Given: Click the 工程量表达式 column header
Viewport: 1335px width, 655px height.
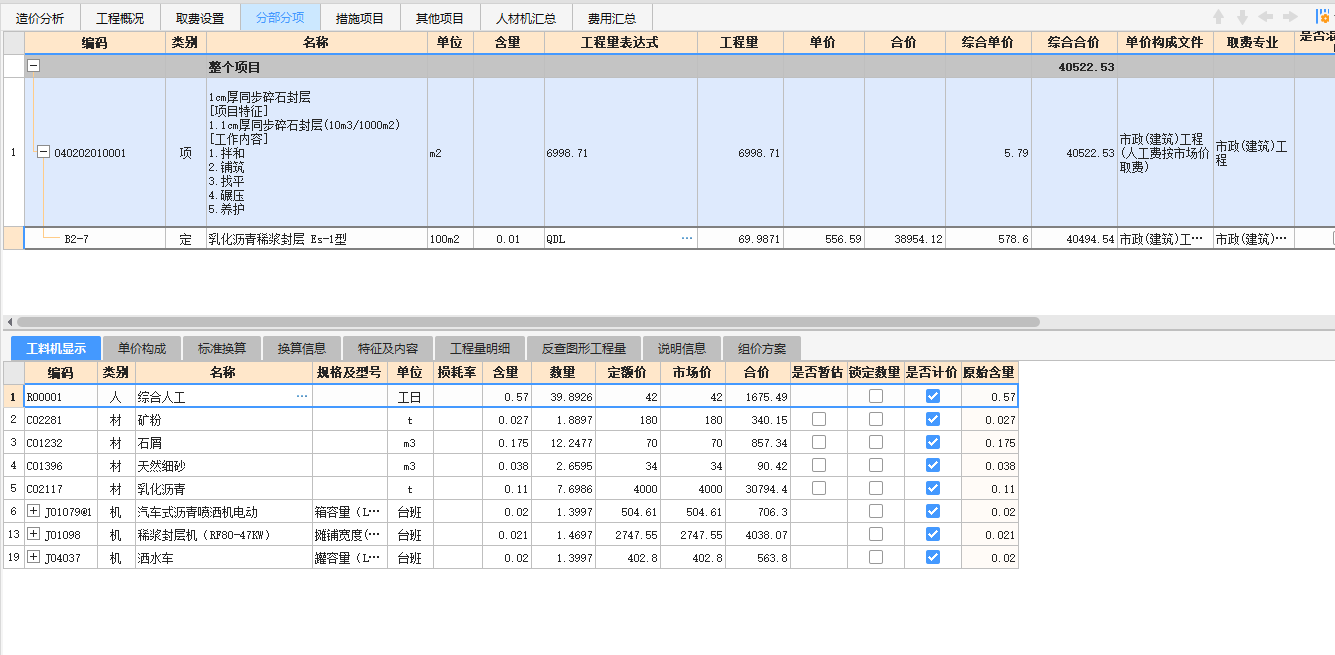Looking at the screenshot, I should coord(621,43).
